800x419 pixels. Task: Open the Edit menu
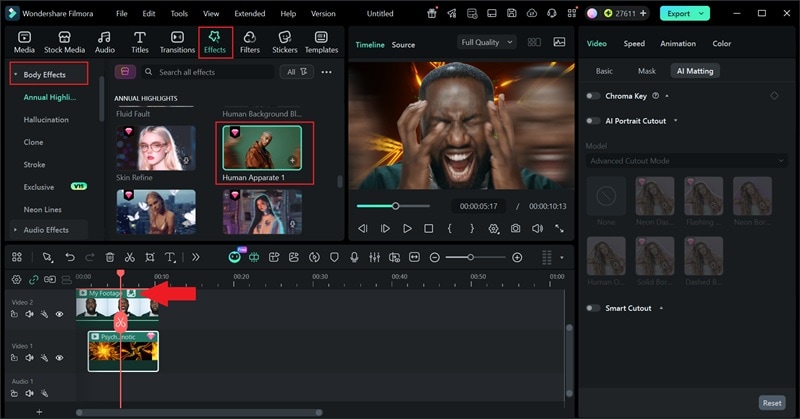[x=148, y=14]
